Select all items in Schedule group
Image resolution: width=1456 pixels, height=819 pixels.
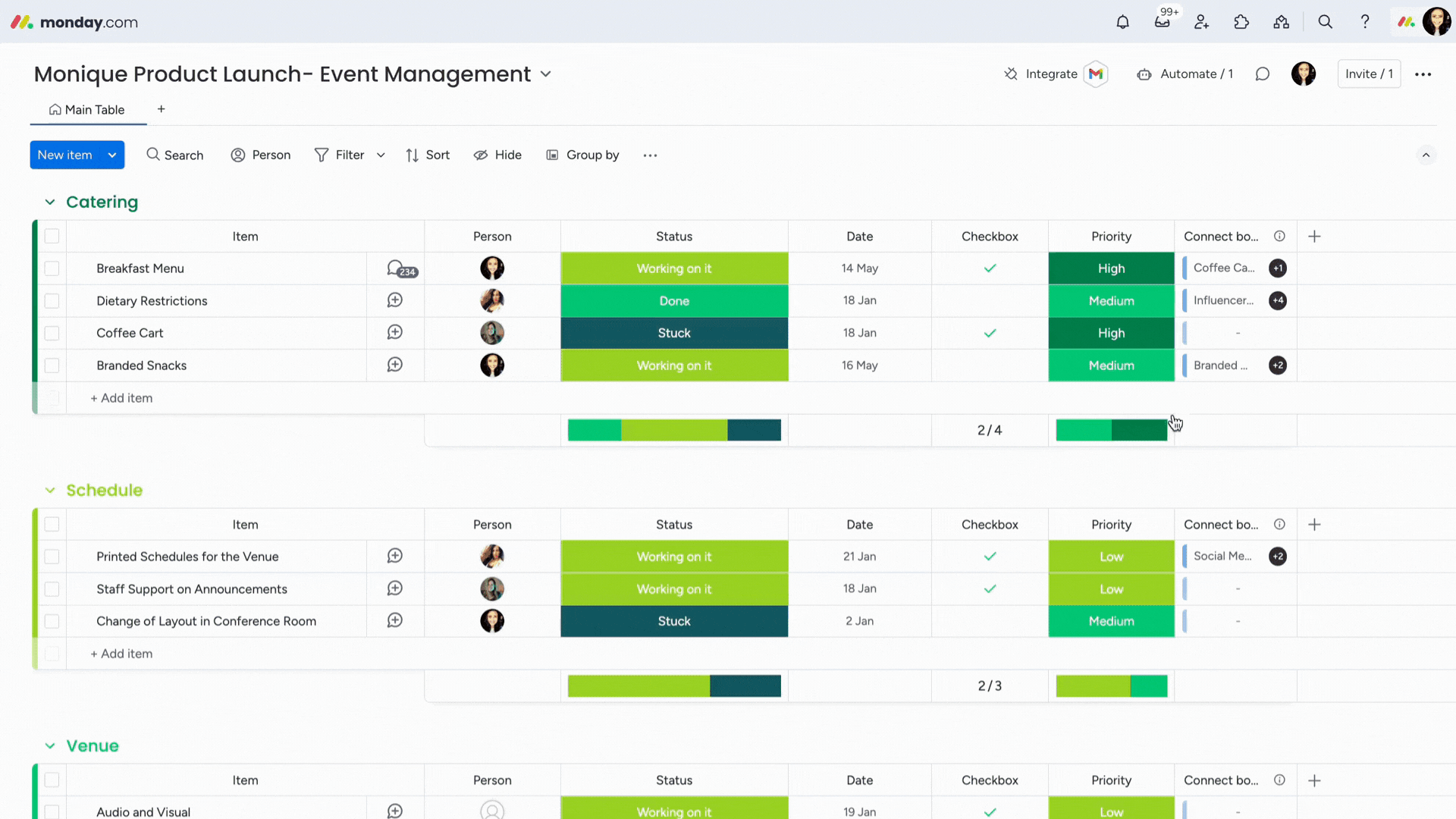(52, 524)
